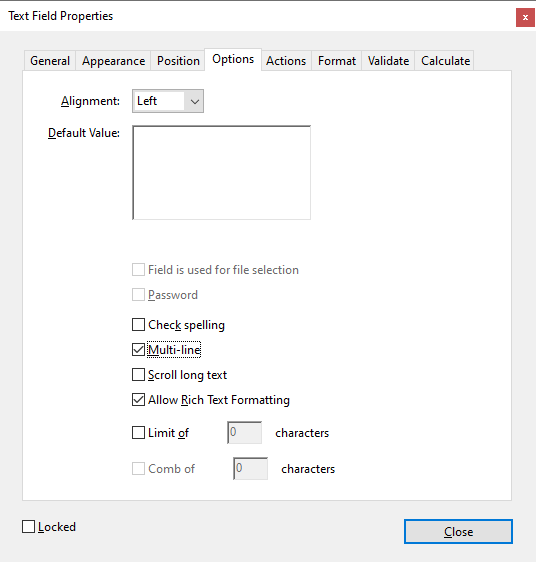Screen dimensions: 536x562
Task: Toggle the Locked checkbox
Action: [x=28, y=527]
